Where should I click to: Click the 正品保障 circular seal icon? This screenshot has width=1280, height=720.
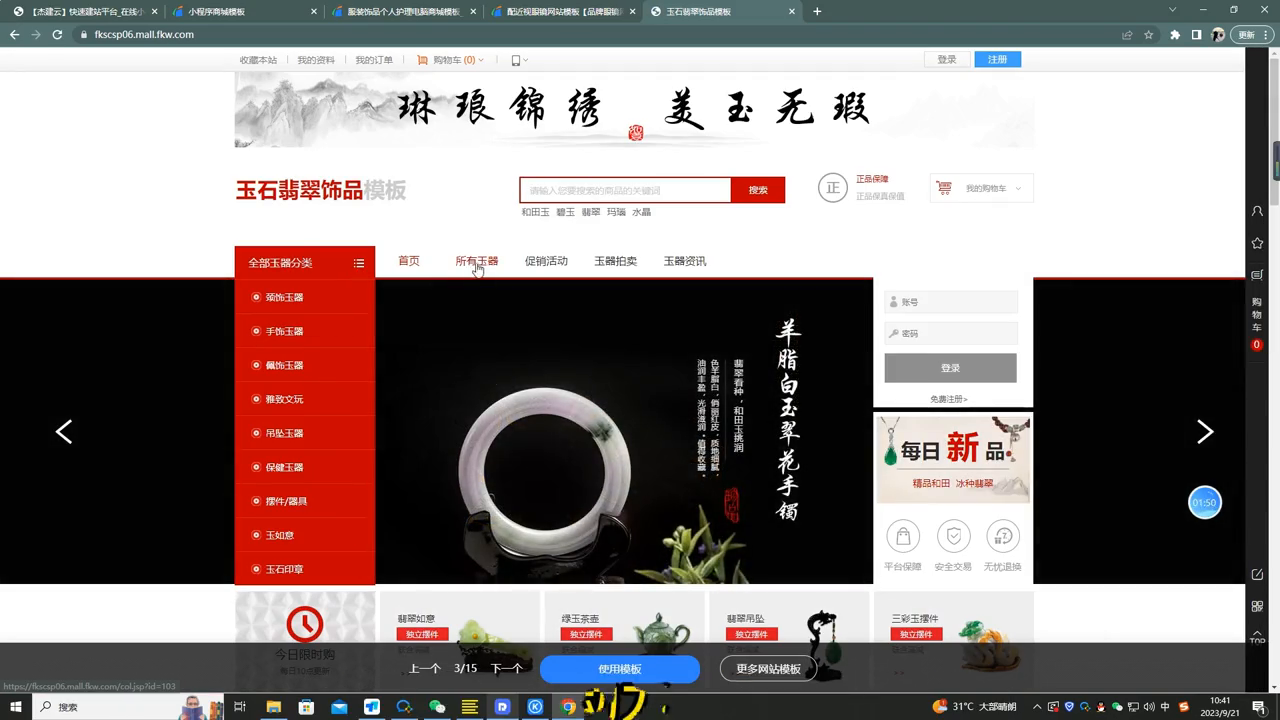tap(833, 188)
